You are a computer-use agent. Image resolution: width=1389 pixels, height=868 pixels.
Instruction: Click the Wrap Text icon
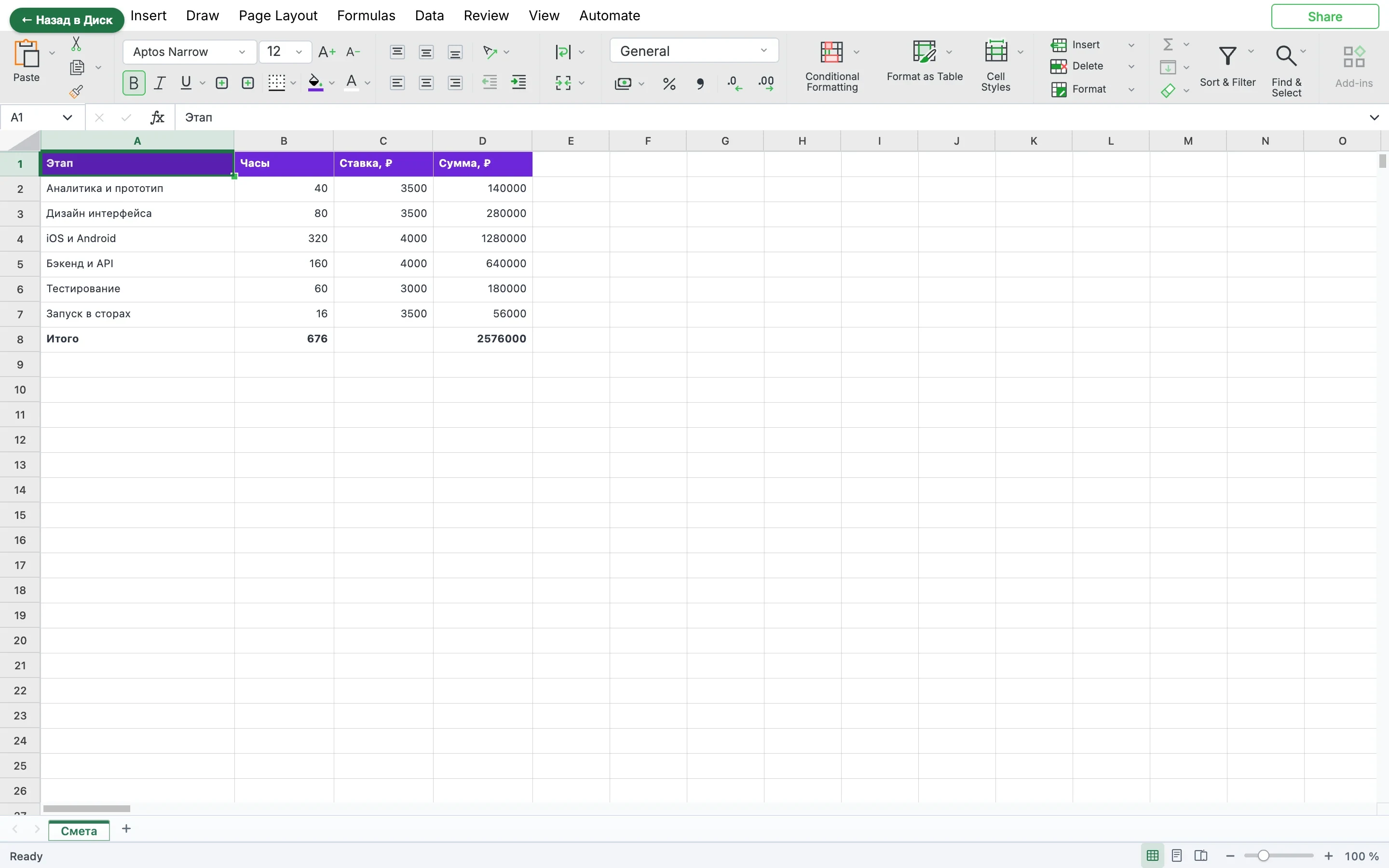tap(563, 52)
